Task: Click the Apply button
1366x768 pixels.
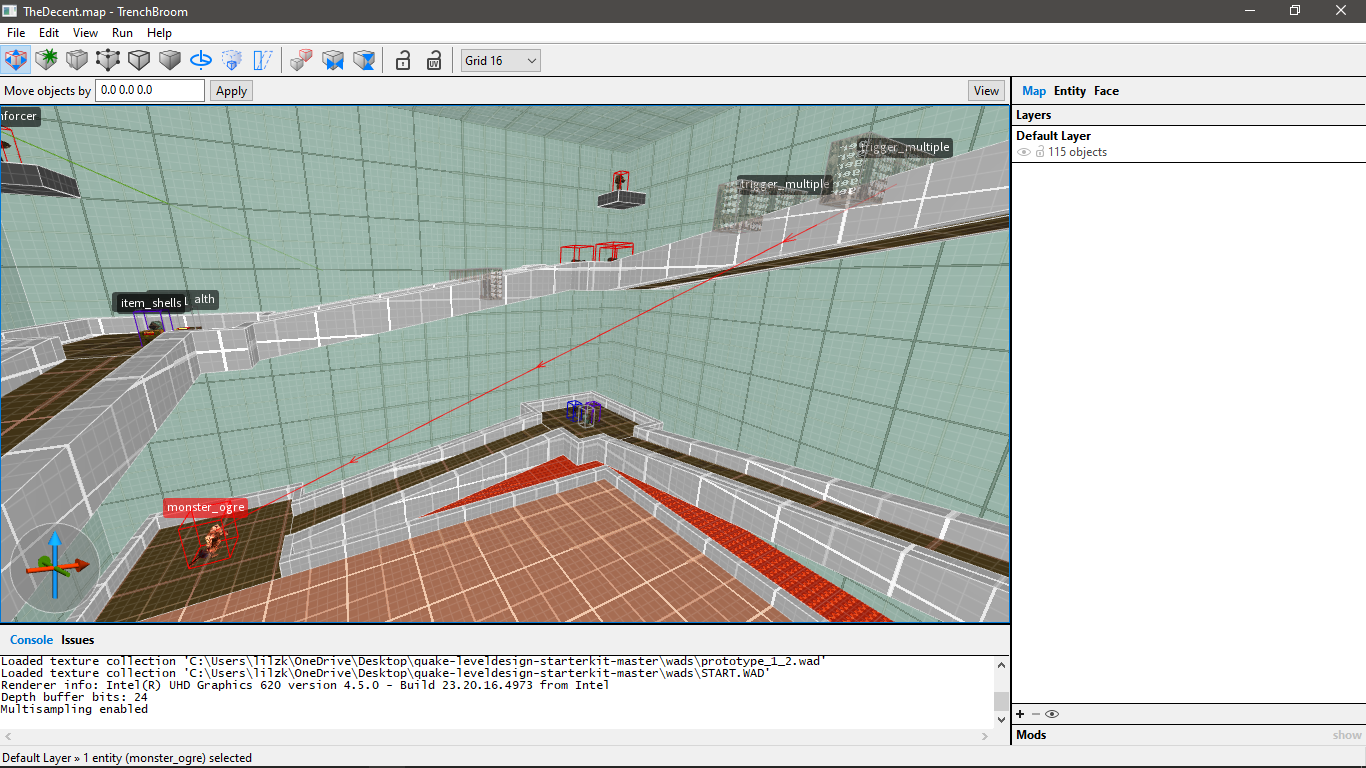Action: pyautogui.click(x=231, y=91)
